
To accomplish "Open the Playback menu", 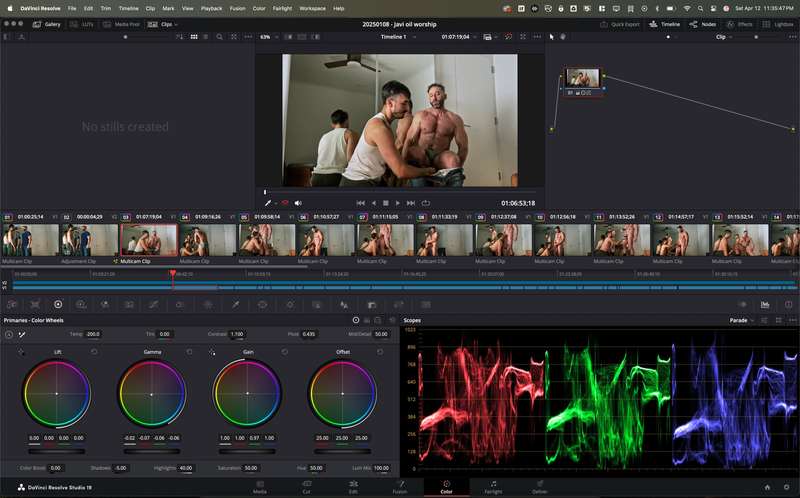I will 211,9.
